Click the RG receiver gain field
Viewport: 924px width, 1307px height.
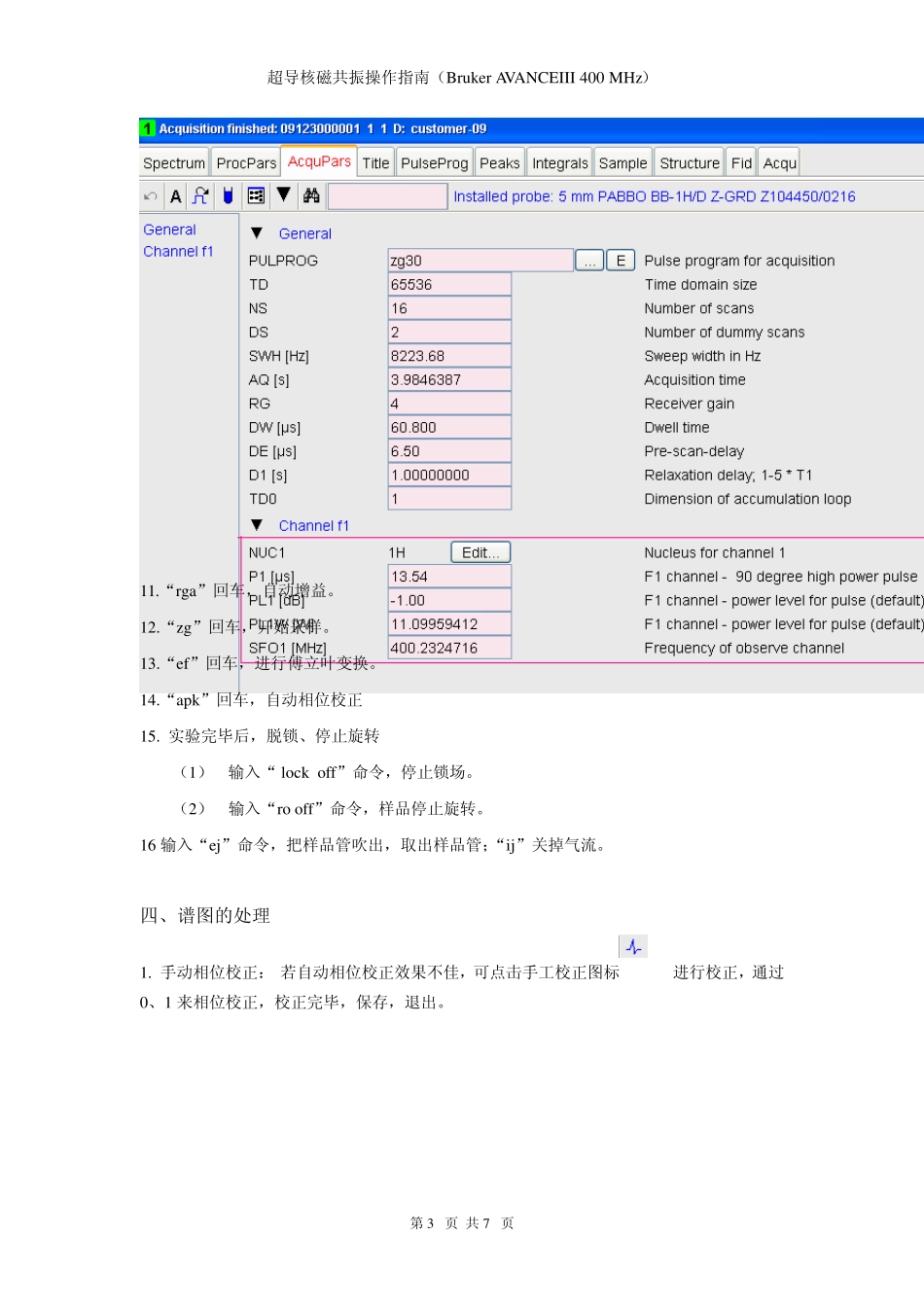click(449, 404)
